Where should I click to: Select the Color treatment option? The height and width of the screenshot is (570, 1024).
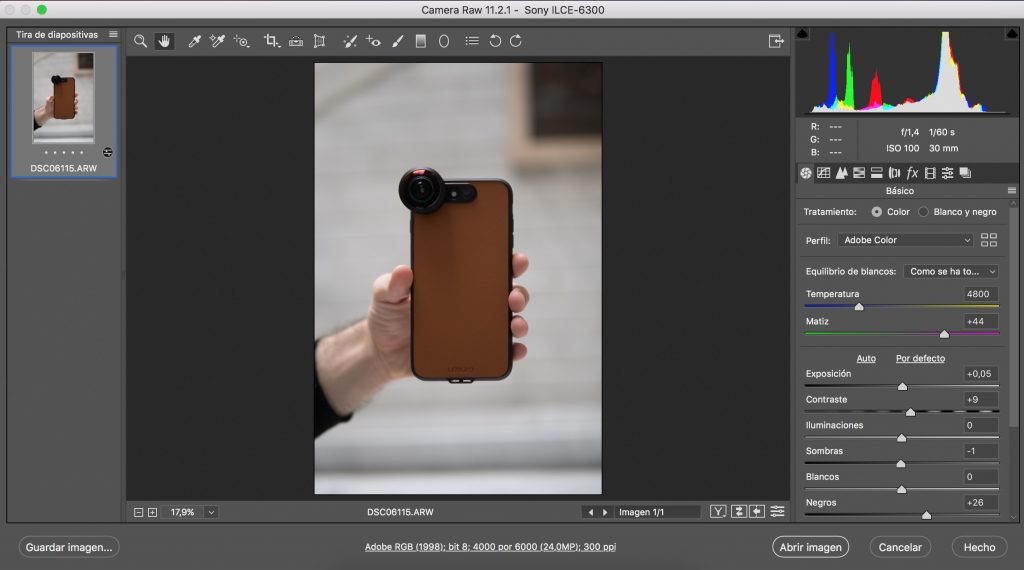click(877, 212)
